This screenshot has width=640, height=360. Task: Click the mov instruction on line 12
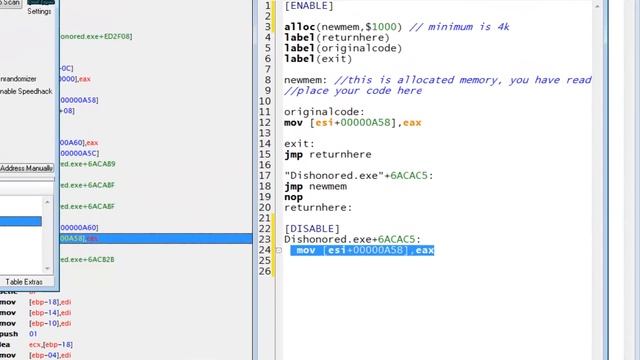click(x=353, y=122)
